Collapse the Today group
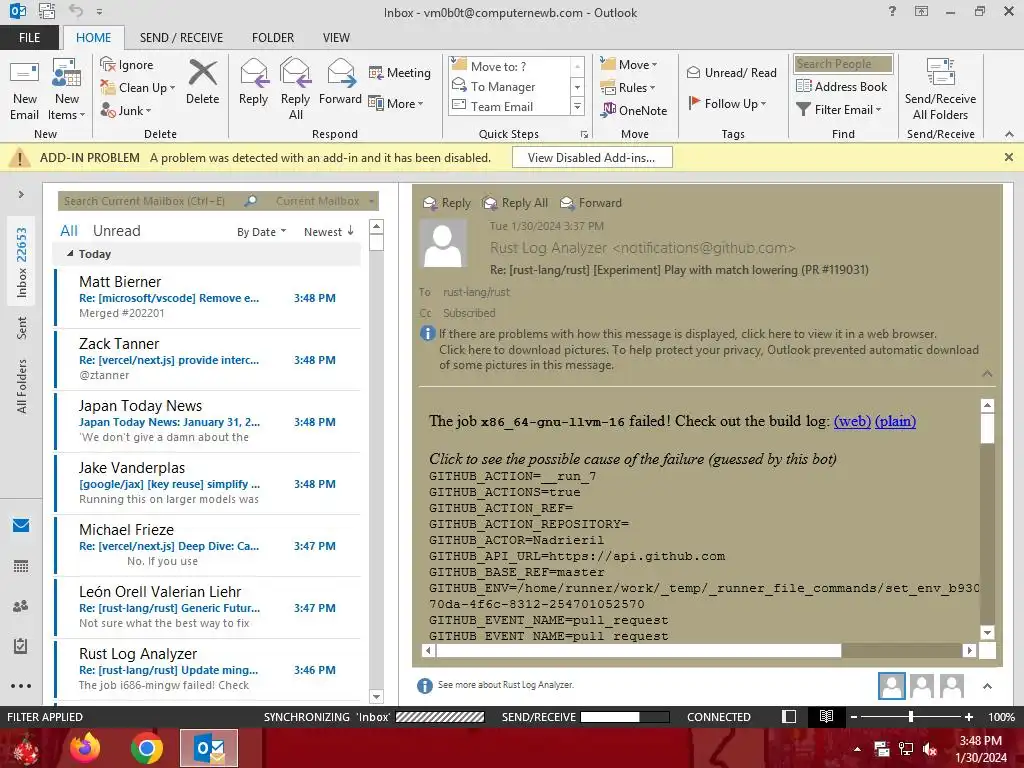 71,253
